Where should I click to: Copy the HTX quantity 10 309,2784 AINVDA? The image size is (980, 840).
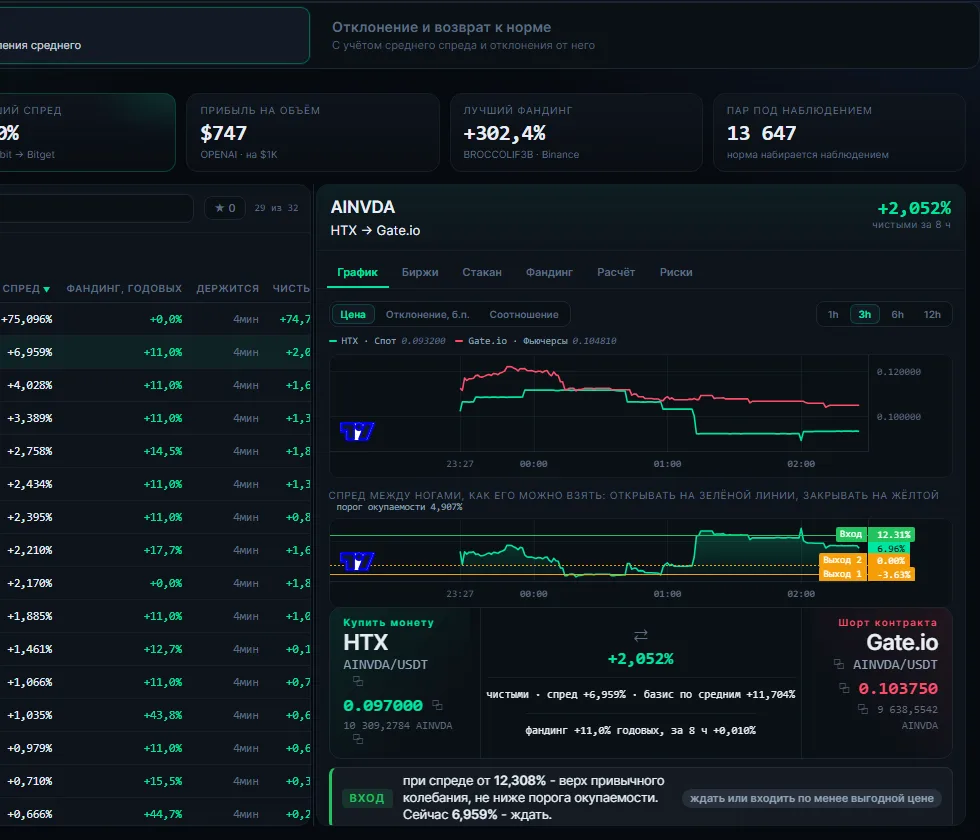[358, 739]
